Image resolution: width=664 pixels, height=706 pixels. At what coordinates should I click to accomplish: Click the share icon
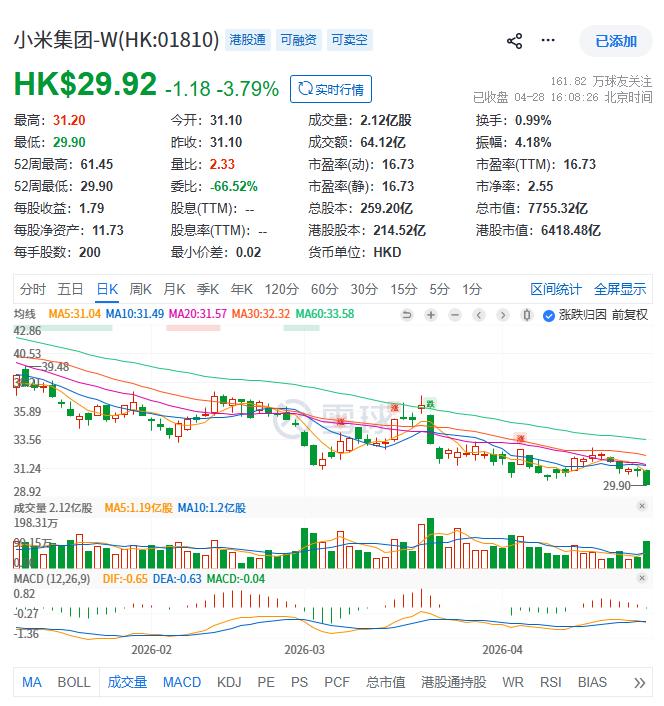click(515, 41)
